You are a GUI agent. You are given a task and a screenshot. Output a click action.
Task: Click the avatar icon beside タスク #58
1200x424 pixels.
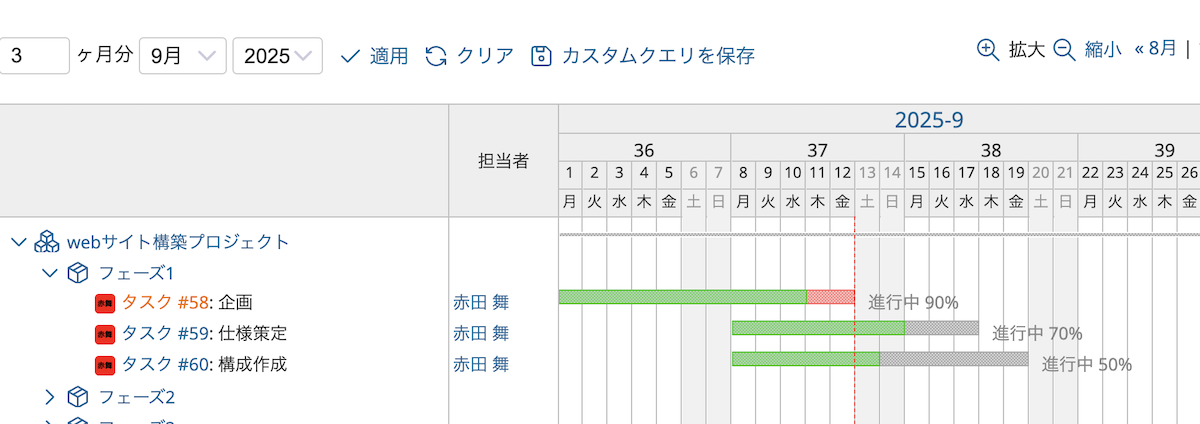(105, 303)
